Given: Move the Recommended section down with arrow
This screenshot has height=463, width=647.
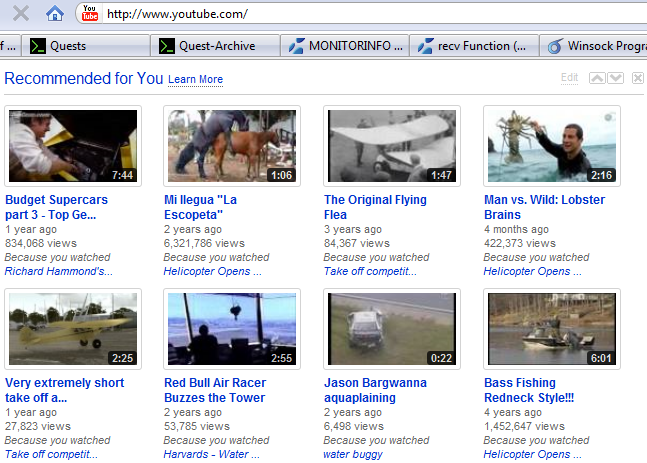Looking at the screenshot, I should [615, 78].
